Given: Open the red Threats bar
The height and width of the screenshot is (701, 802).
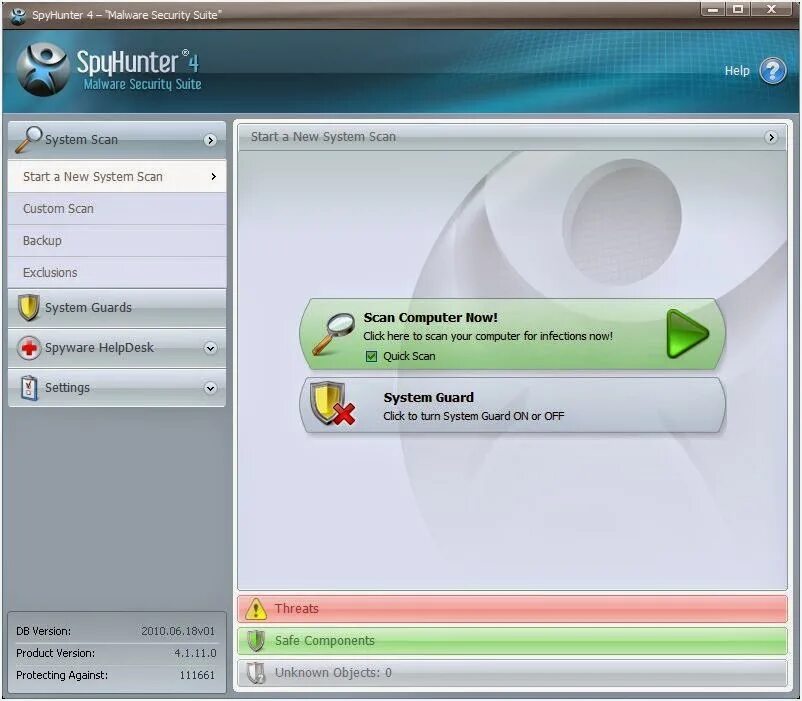Looking at the screenshot, I should (513, 608).
